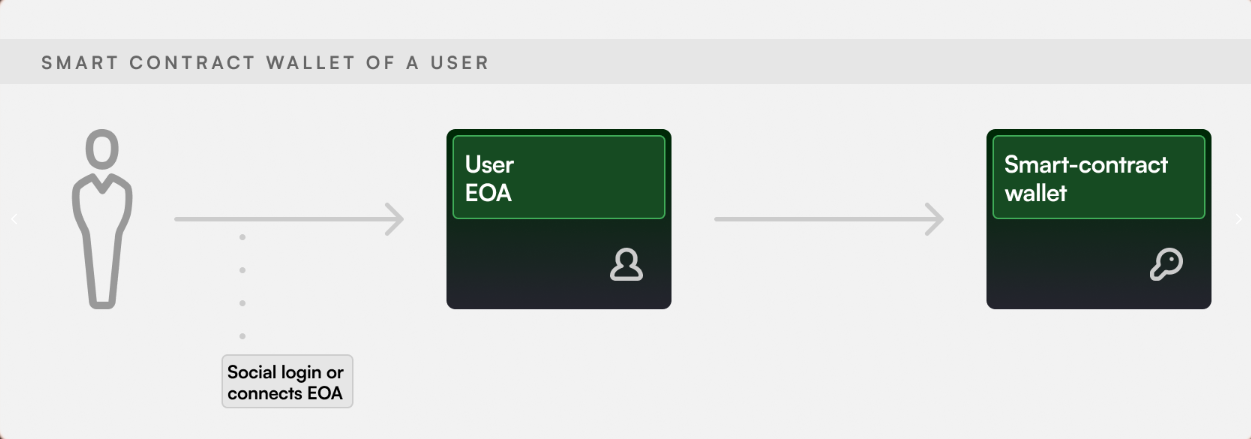The width and height of the screenshot is (1251, 439).
Task: Select the green "Smart-contract wallet" label box
Action: coord(1098,177)
